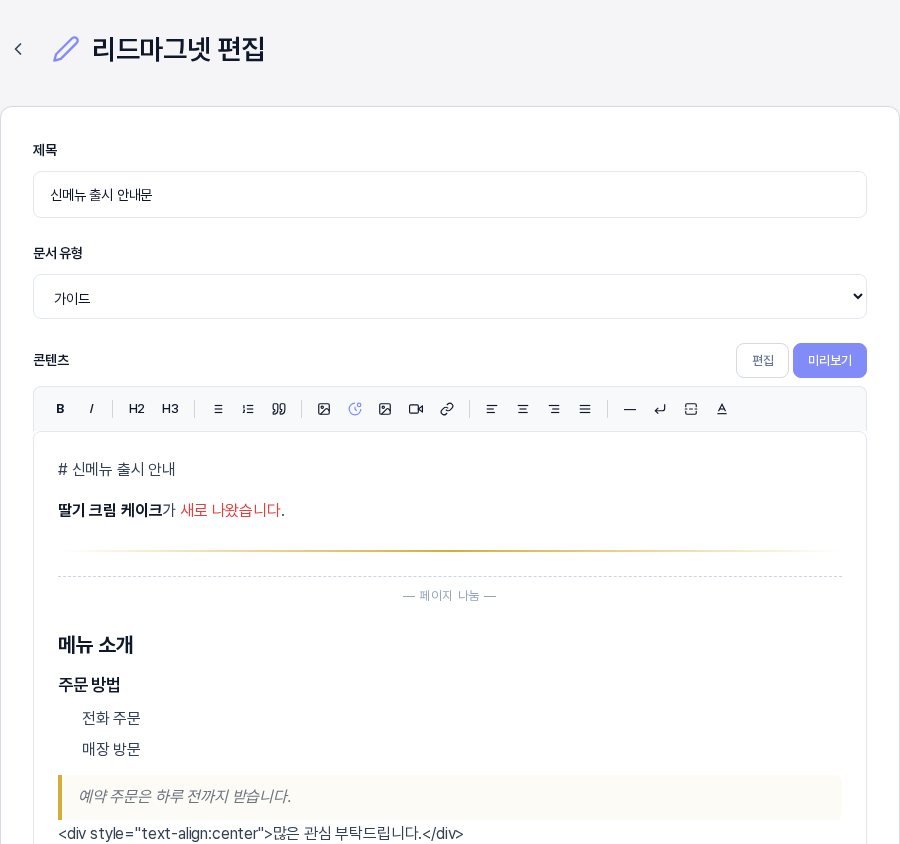Insert a hyperlink with the chain icon
Screen dimensions: 900x844
[447, 409]
